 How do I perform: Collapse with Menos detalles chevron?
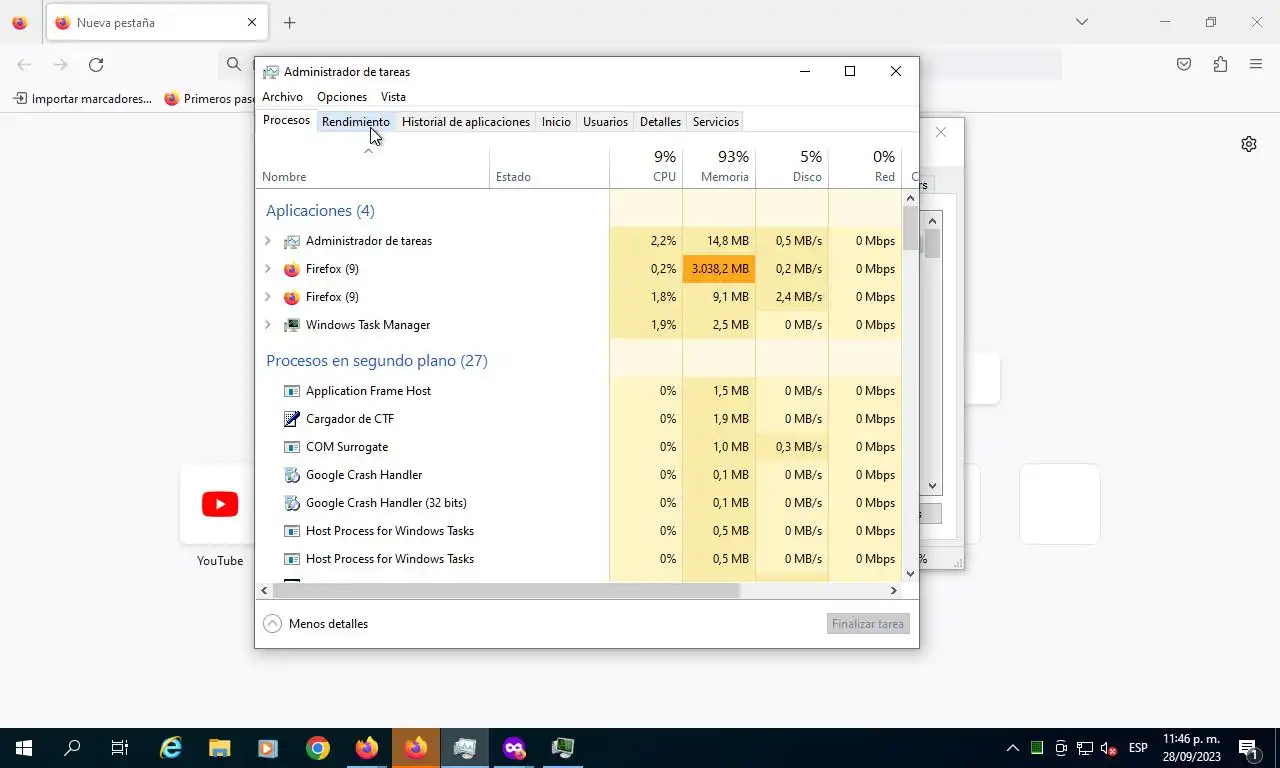pos(272,624)
